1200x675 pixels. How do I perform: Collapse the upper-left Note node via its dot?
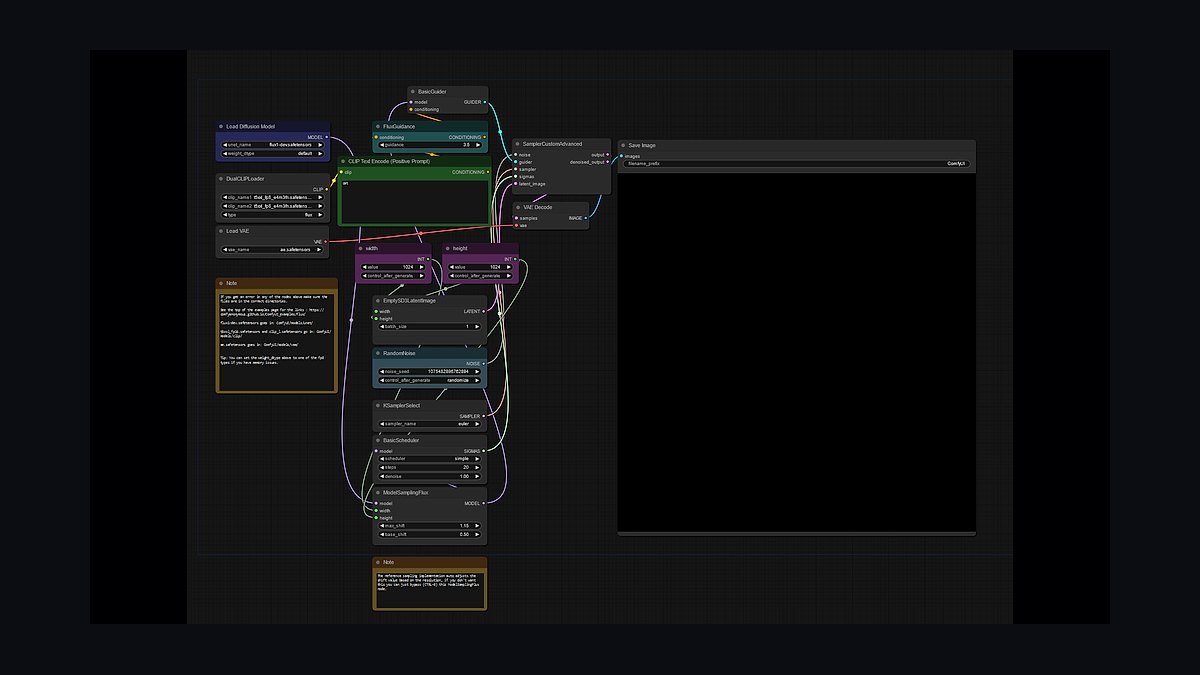pyautogui.click(x=221, y=283)
